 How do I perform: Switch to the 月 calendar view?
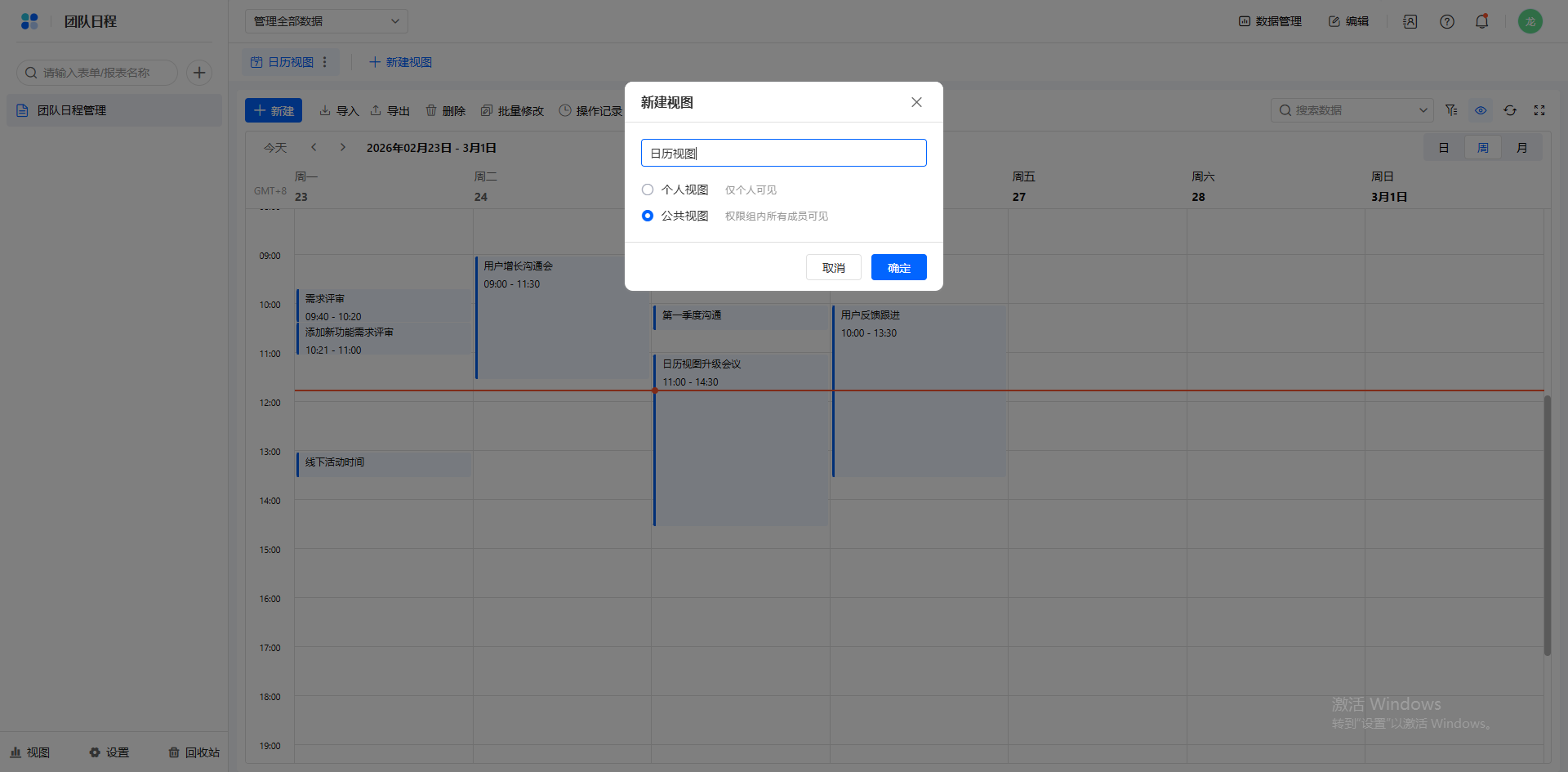[1521, 148]
